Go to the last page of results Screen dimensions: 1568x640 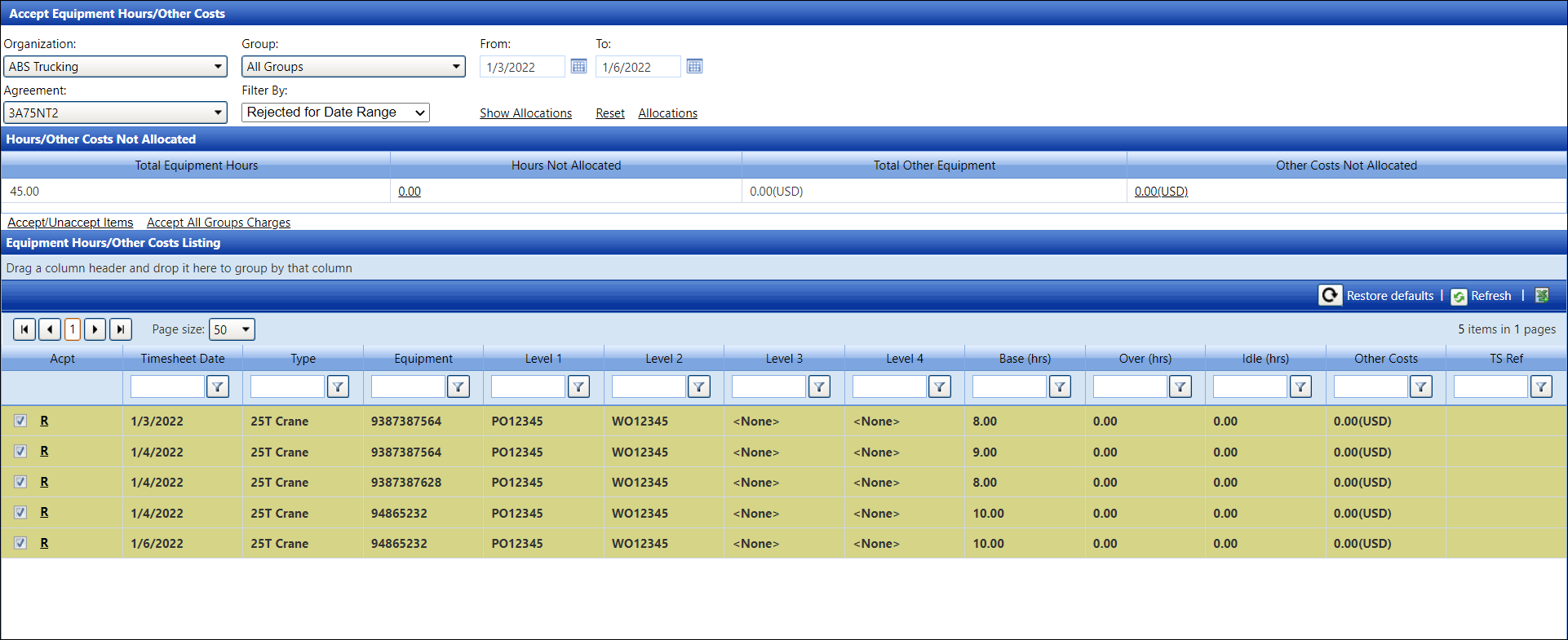coord(121,329)
